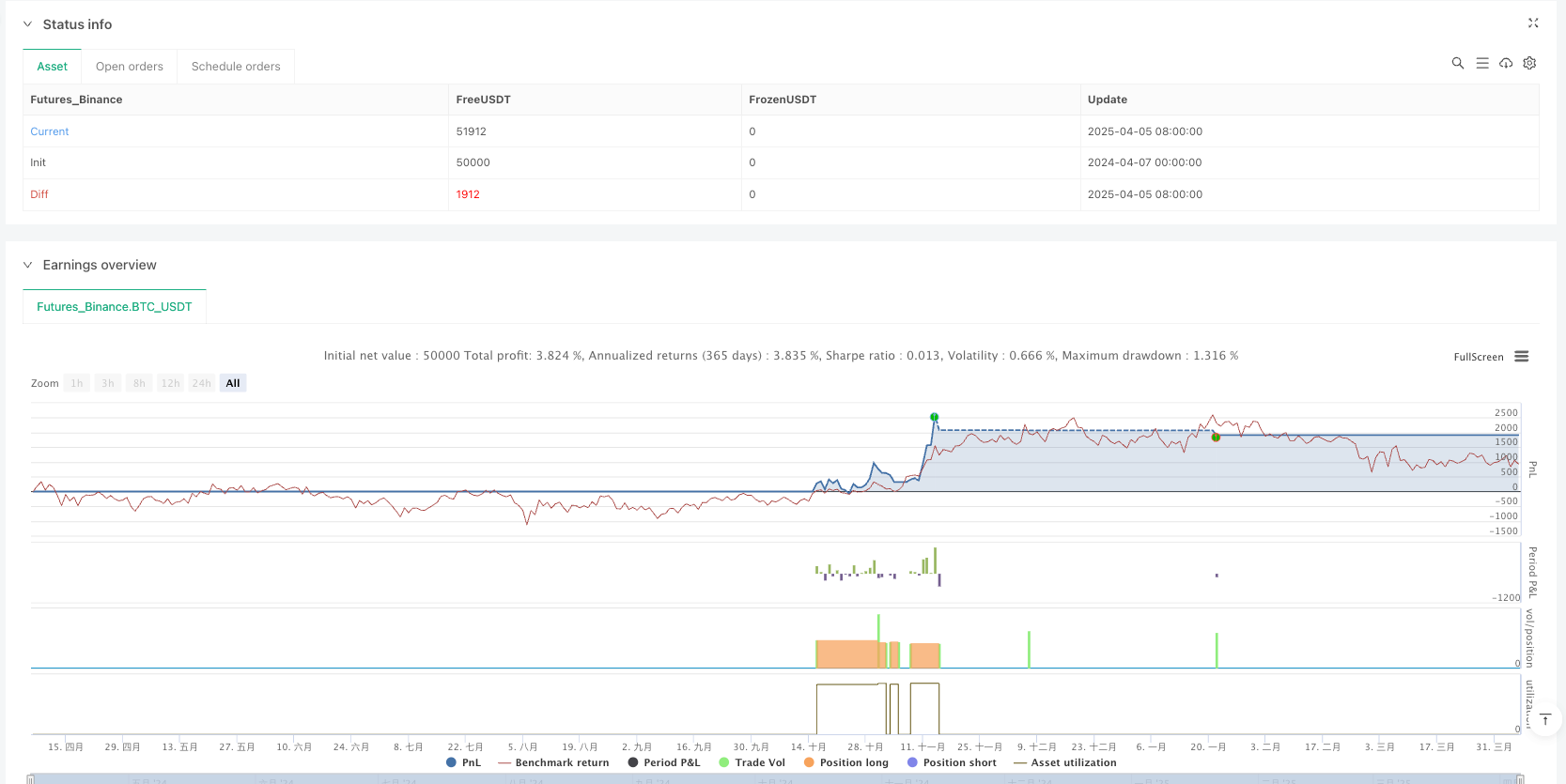Screen dimensions: 1566x784
Task: Collapse the Earnings overview section
Action: 27,265
